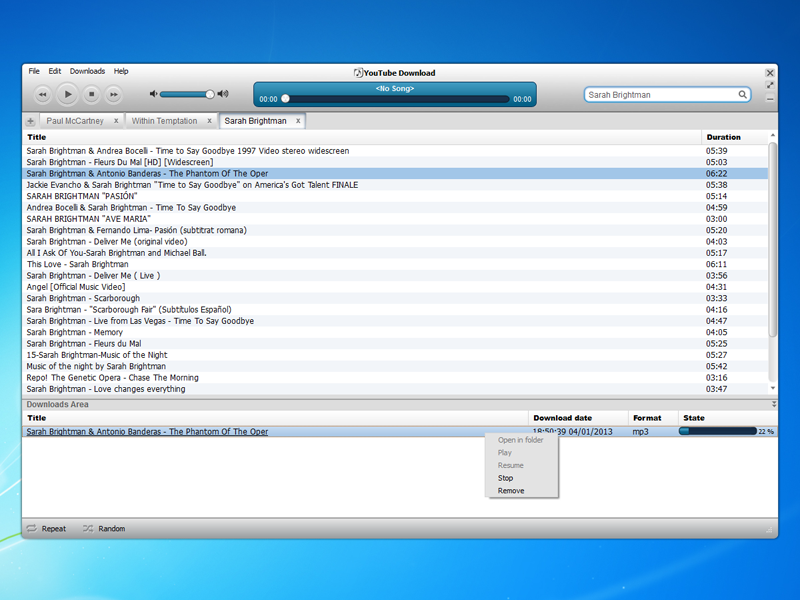The width and height of the screenshot is (800, 600).
Task: Sort downloads by Format column header
Action: (x=653, y=418)
